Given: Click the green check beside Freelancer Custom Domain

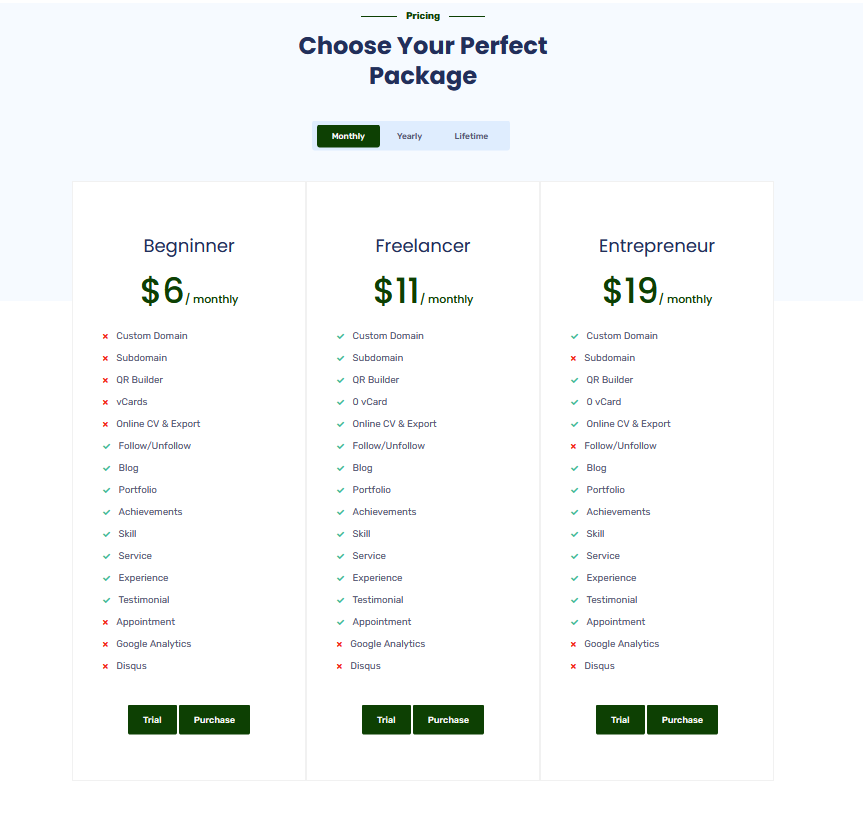Looking at the screenshot, I should (x=341, y=337).
